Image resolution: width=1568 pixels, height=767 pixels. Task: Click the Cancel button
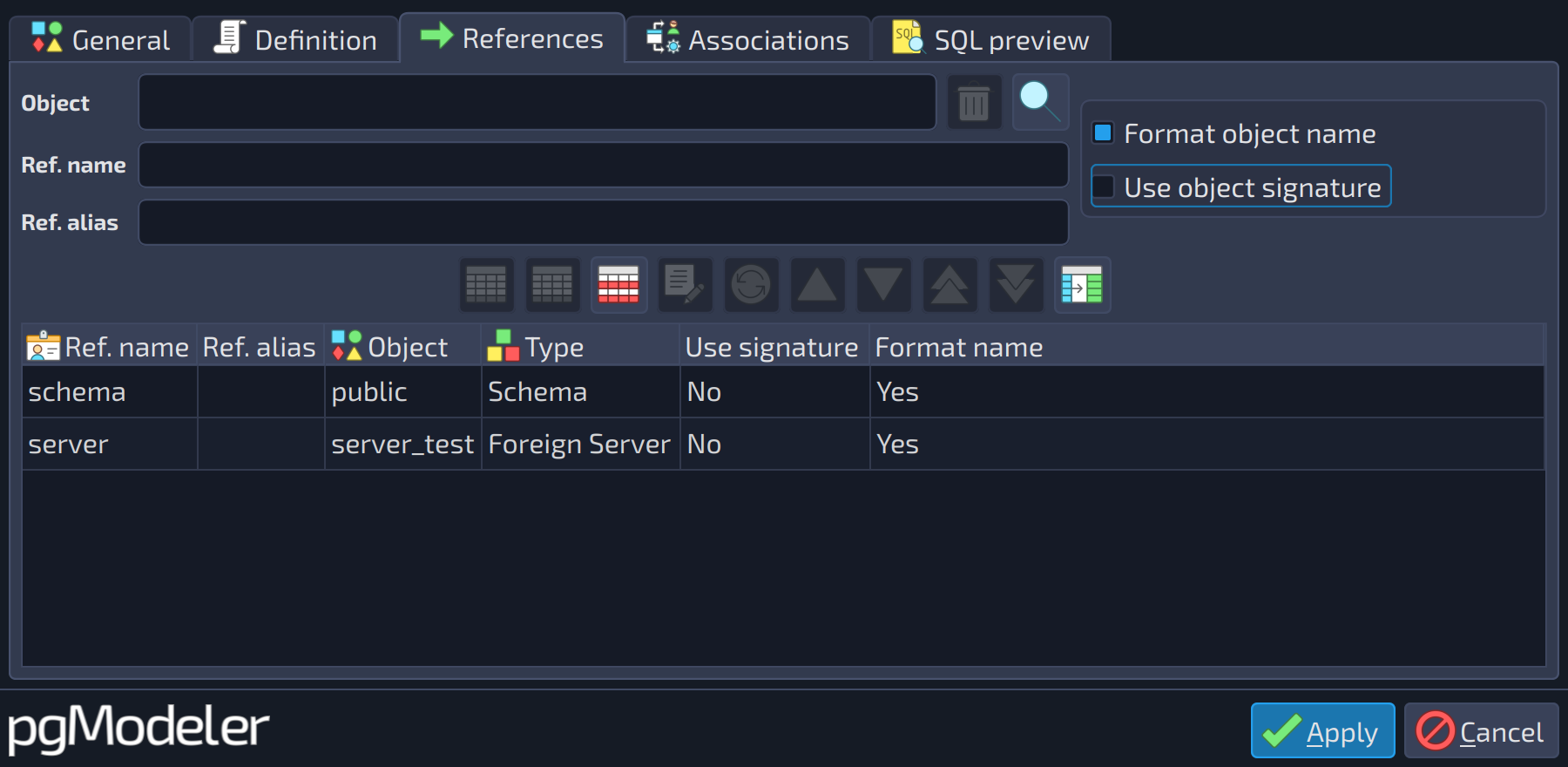click(1481, 730)
